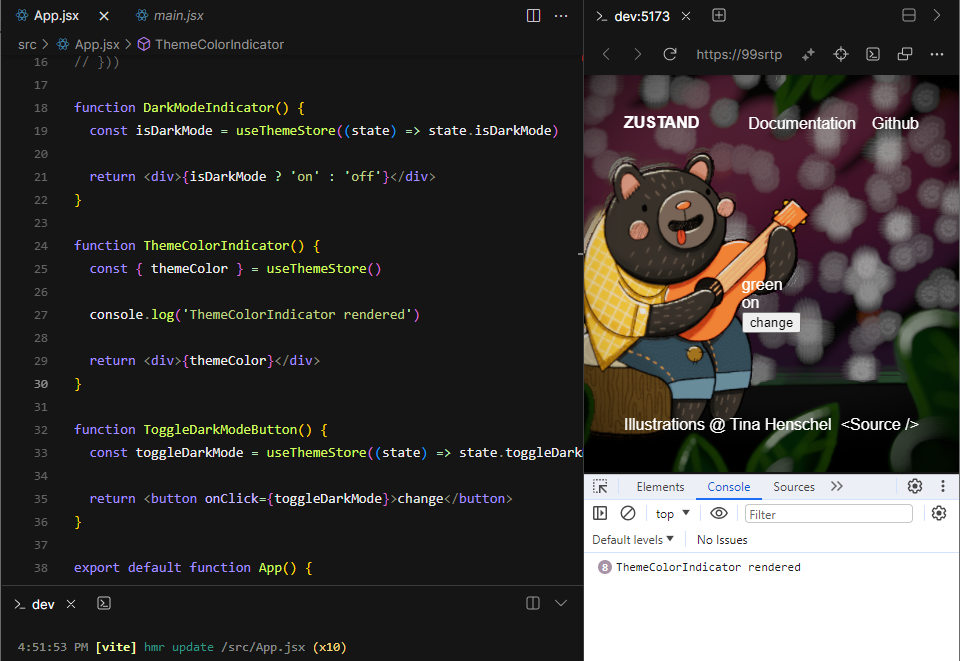Select the dev:5173 preview tab

tap(634, 16)
